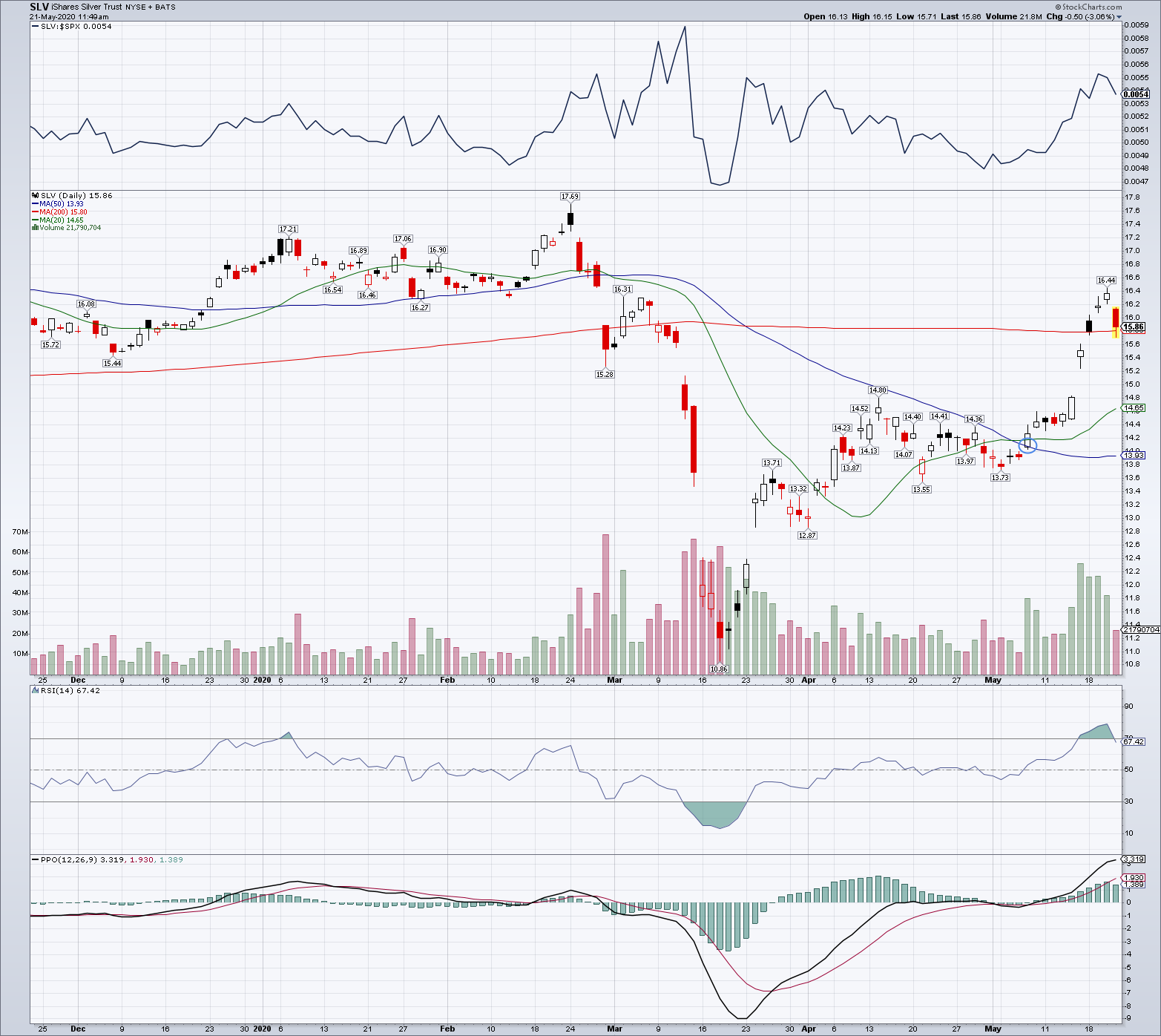This screenshot has width=1161, height=1036.
Task: Click the PPO(12,26,9) legend line marker
Action: point(35,860)
